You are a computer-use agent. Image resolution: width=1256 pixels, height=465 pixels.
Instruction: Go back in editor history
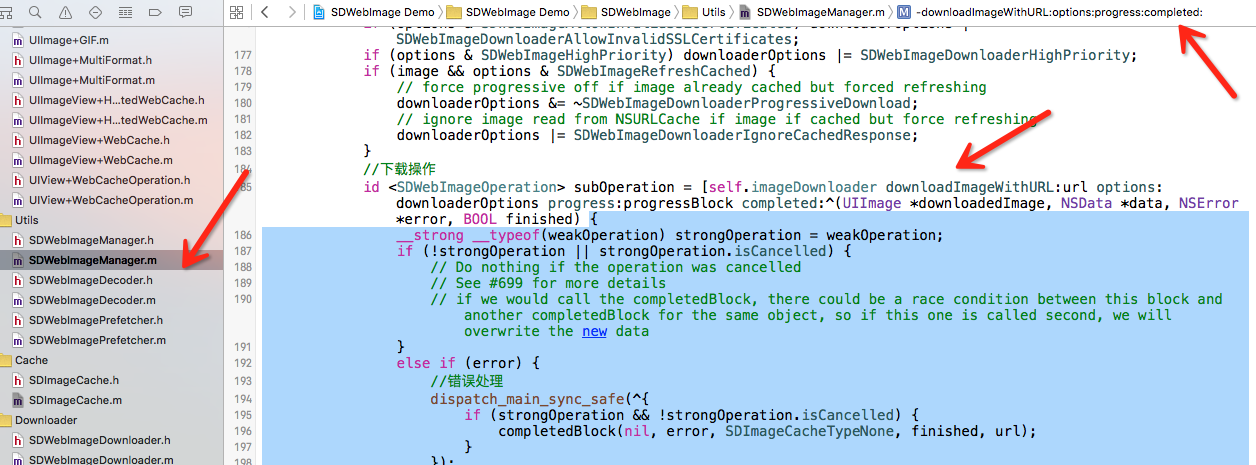pyautogui.click(x=266, y=12)
